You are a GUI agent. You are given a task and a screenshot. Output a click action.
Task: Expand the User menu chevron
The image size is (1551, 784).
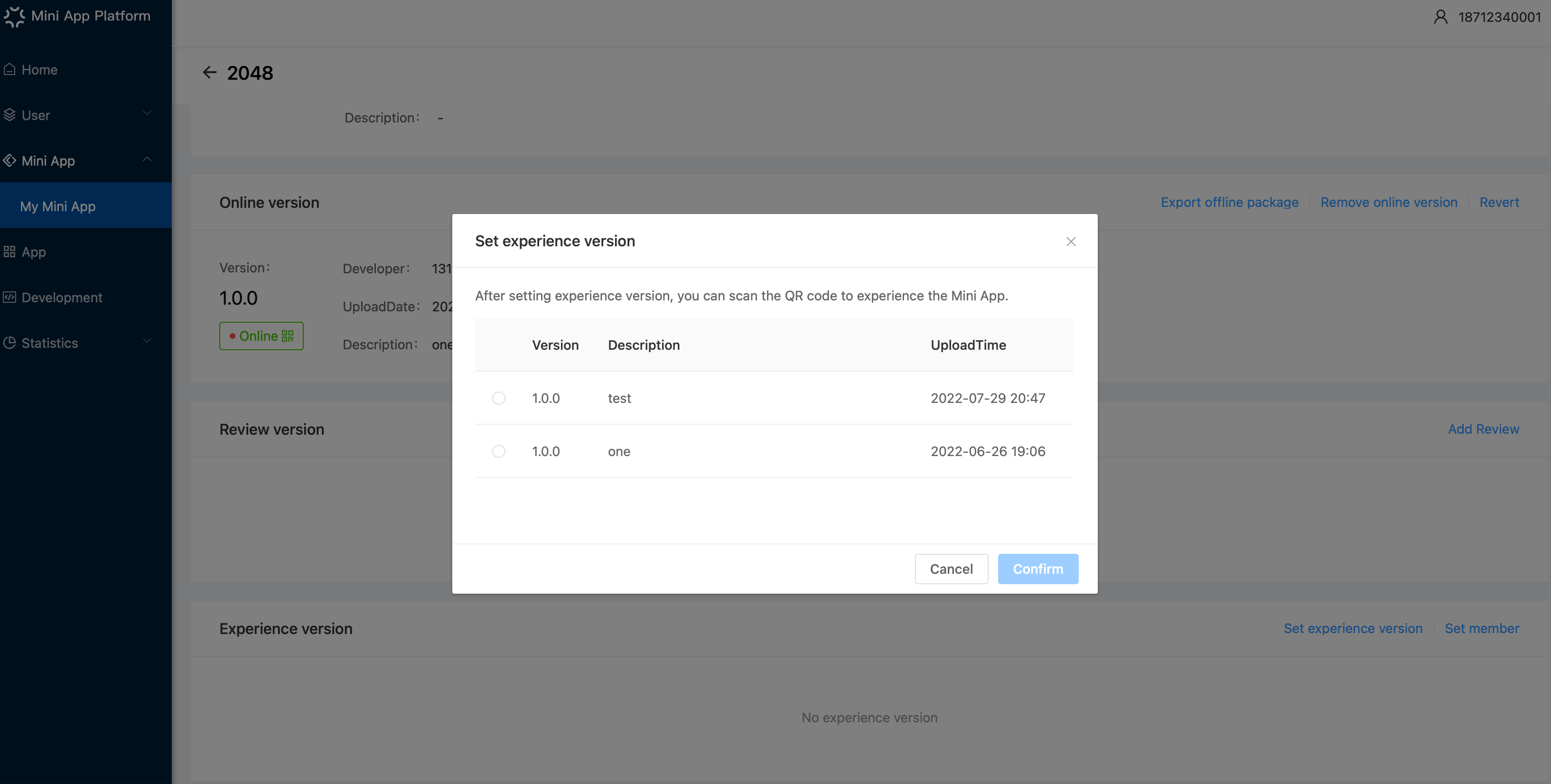pos(147,112)
